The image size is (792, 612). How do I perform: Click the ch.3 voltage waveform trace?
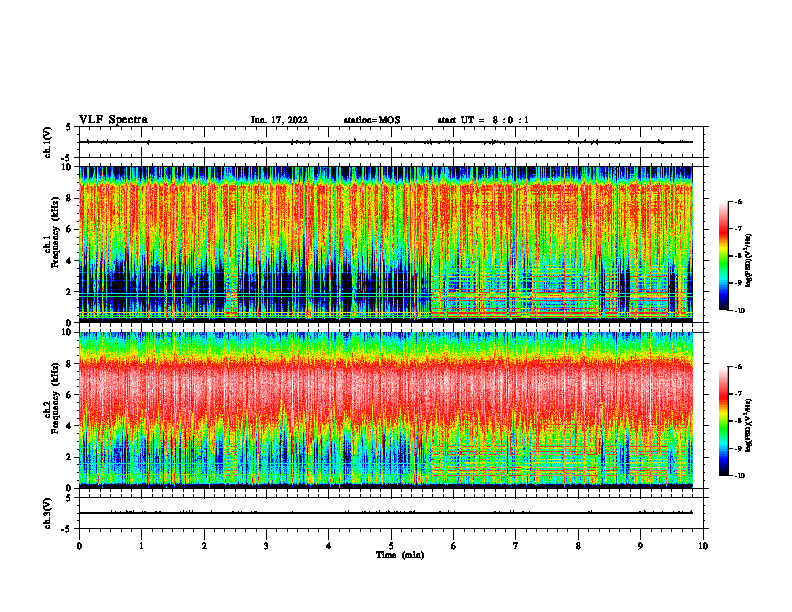(x=386, y=513)
